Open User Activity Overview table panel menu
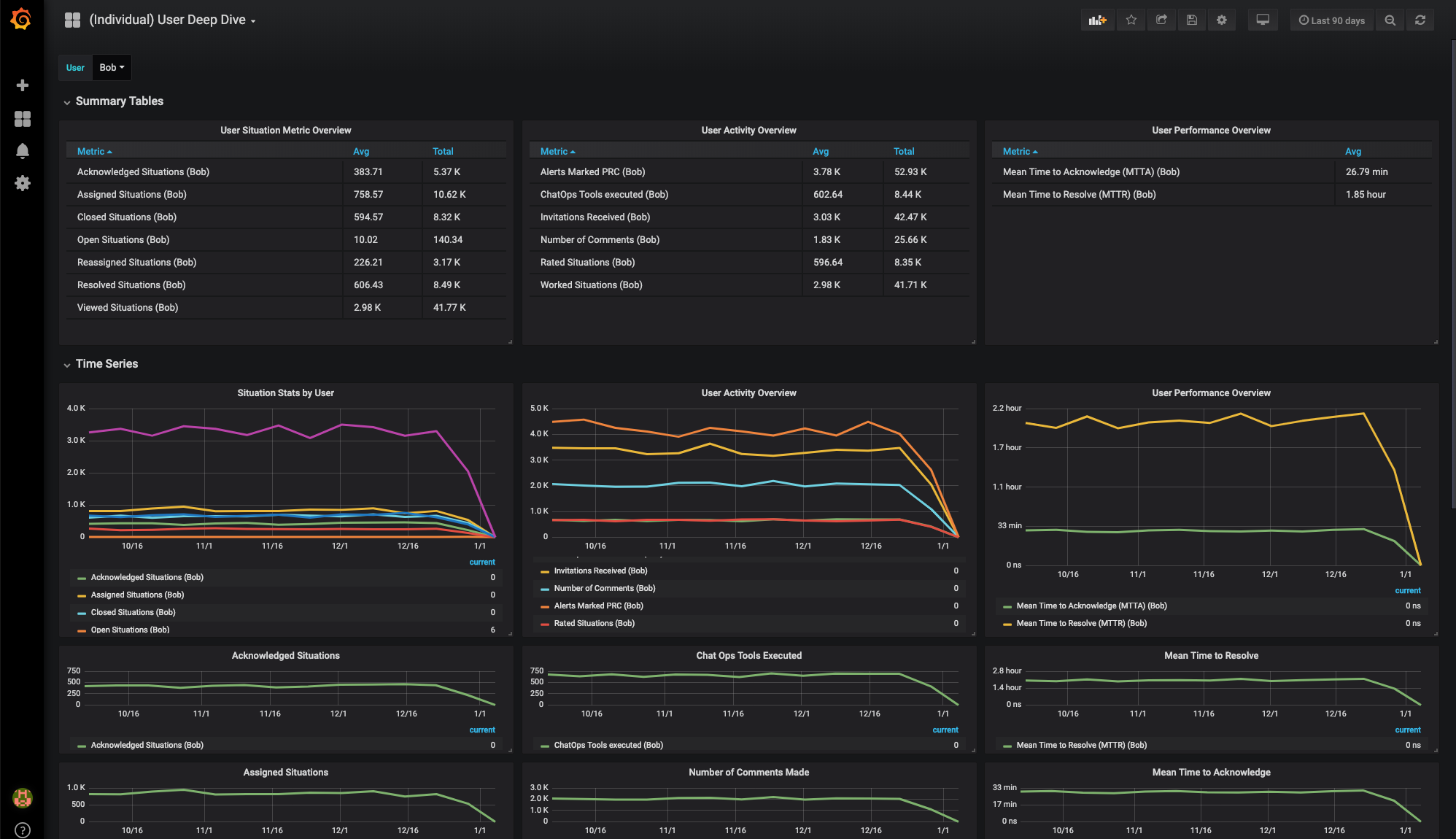Image resolution: width=1456 pixels, height=839 pixels. coord(748,131)
